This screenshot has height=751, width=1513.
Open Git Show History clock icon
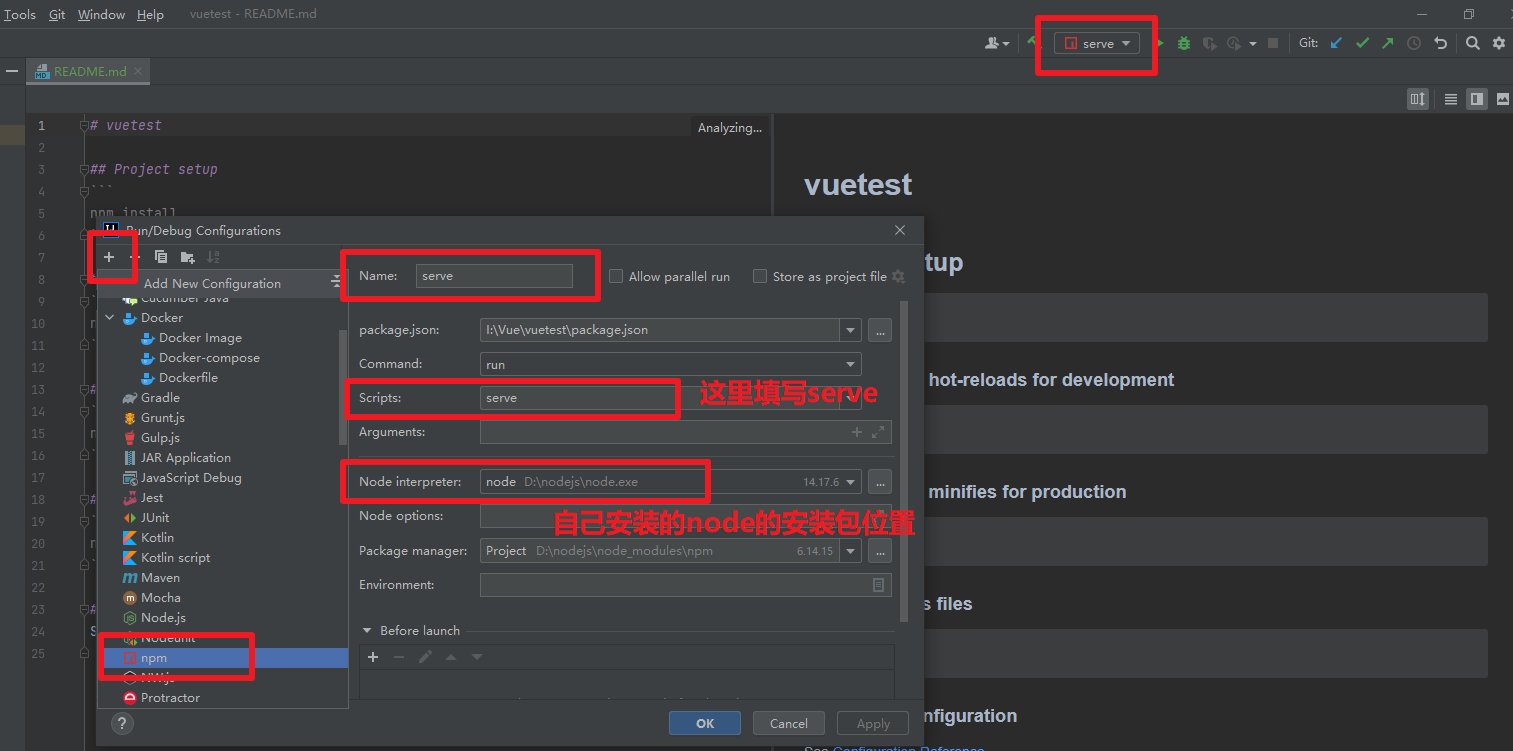pos(1414,43)
